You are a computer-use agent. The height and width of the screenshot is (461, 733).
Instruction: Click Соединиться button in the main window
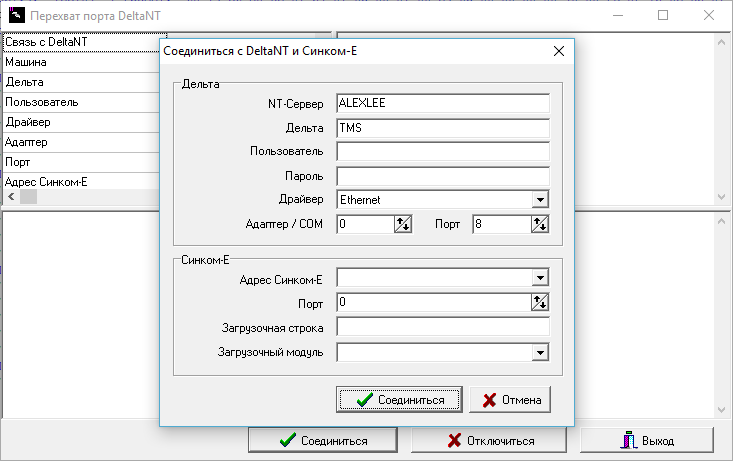[x=324, y=440]
